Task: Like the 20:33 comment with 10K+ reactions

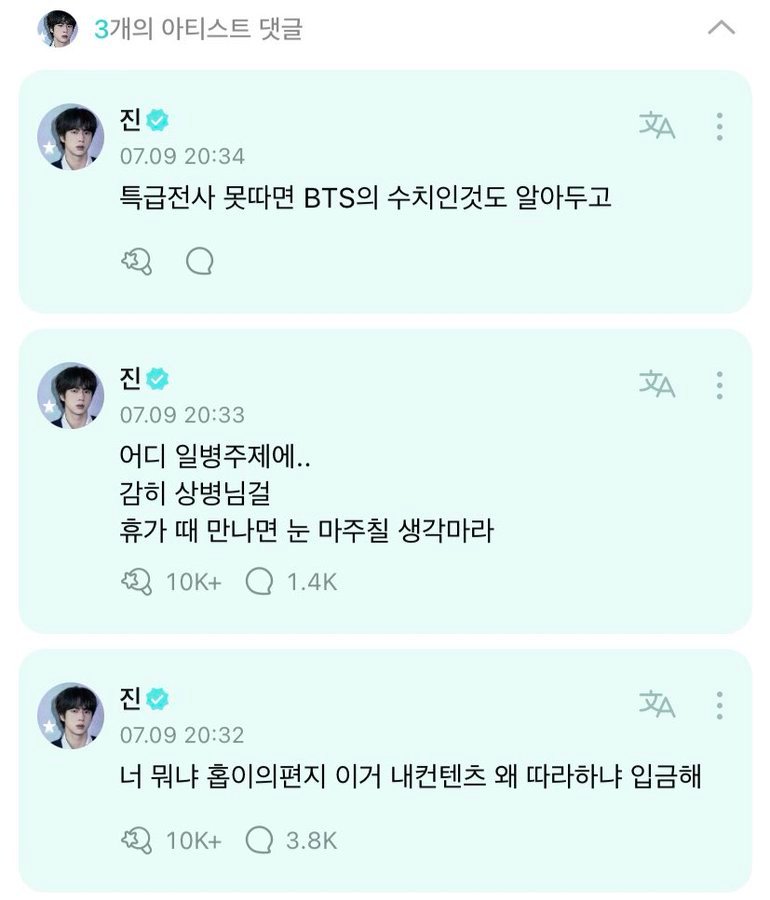Action: point(136,581)
